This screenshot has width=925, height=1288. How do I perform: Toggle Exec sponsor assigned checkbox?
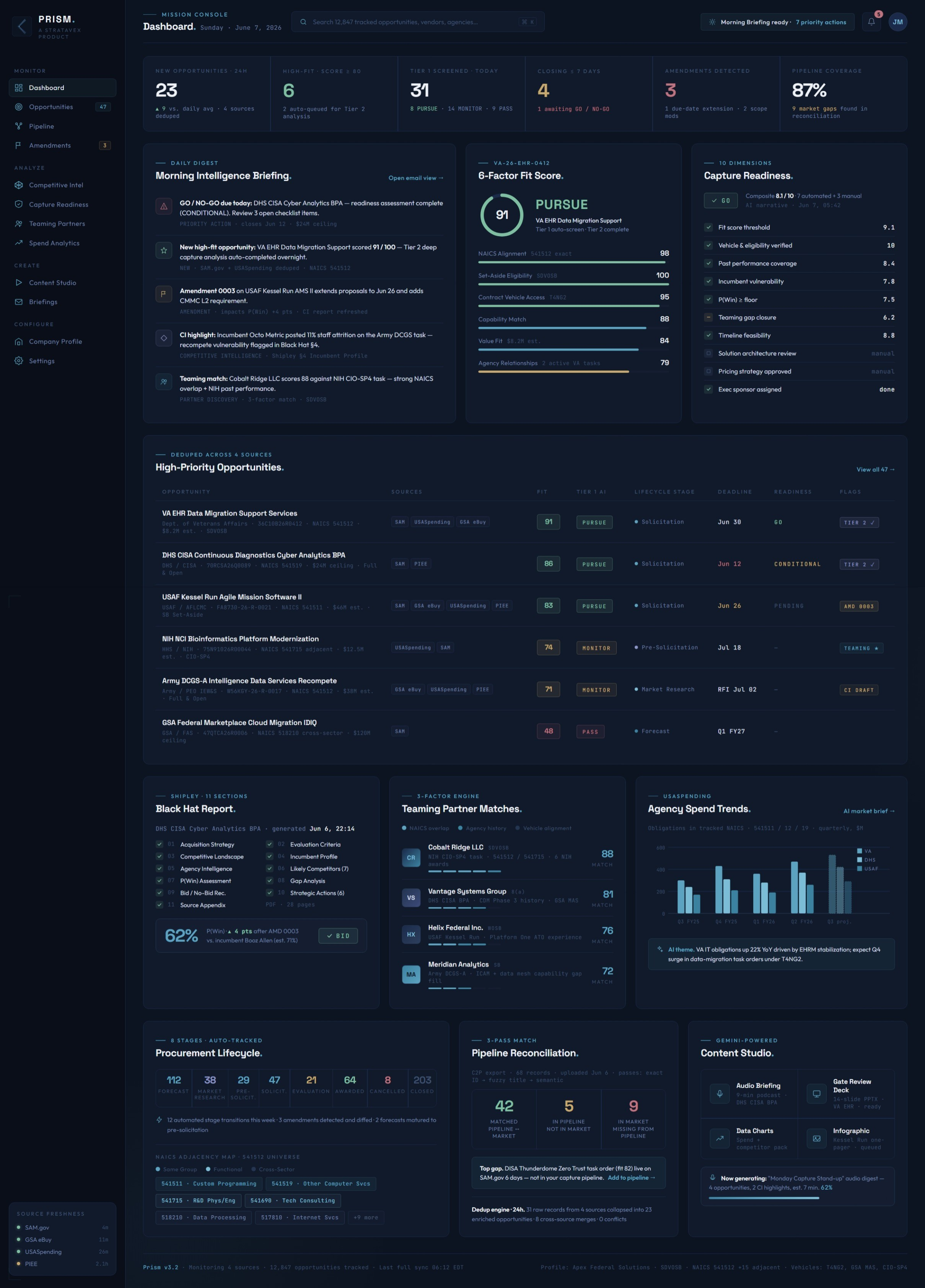point(708,390)
